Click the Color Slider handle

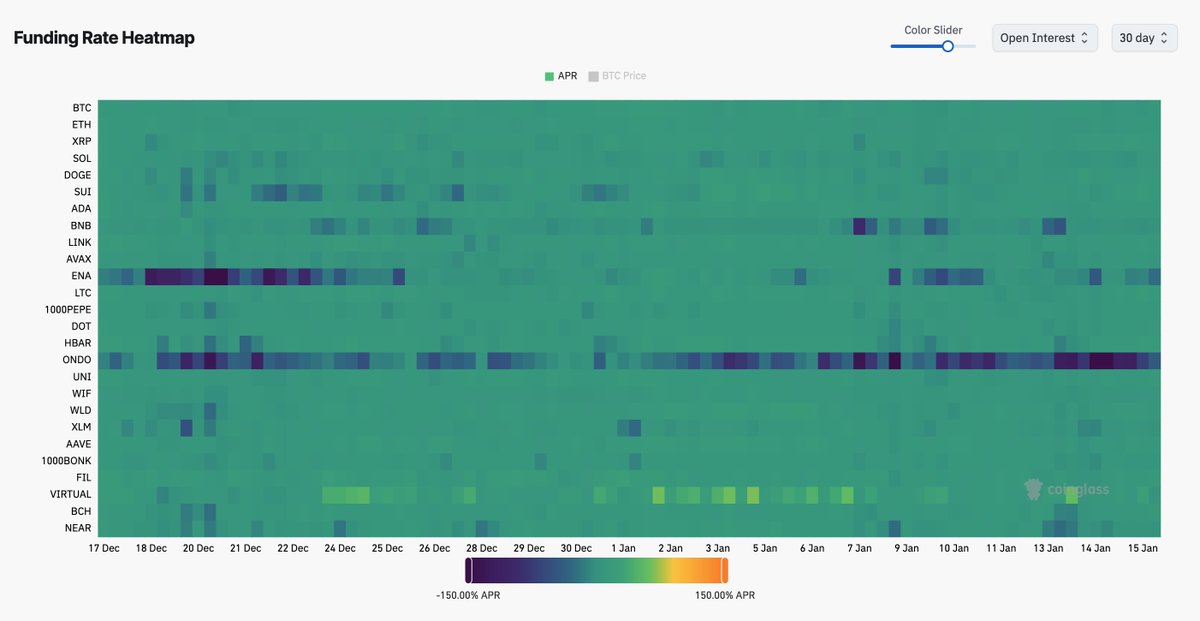pos(948,46)
